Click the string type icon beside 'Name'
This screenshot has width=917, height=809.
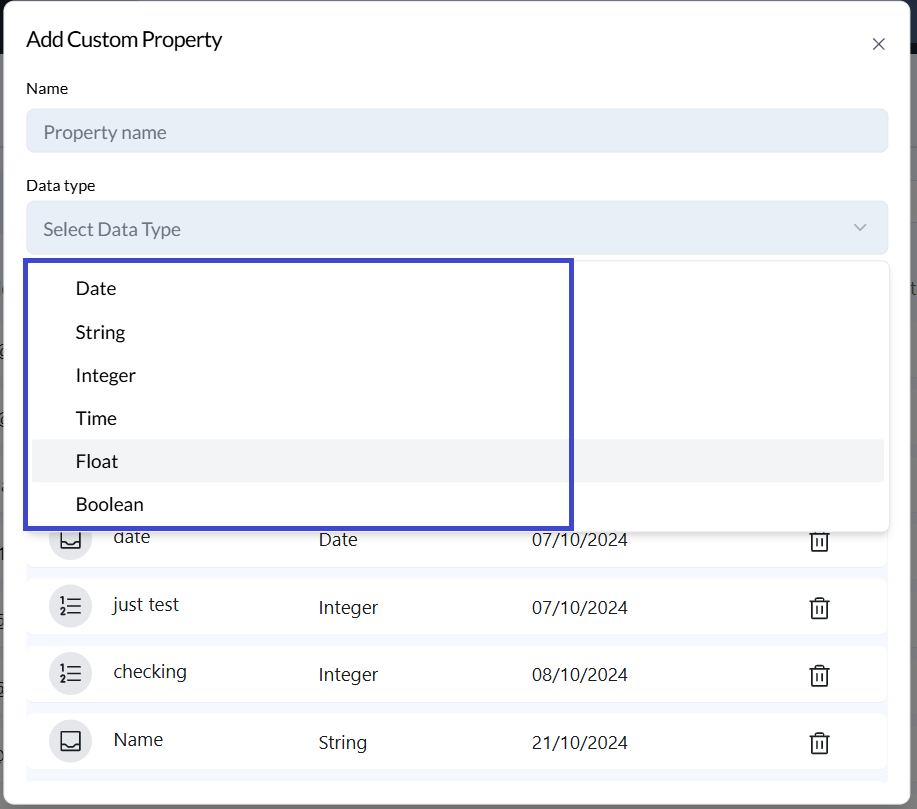pyautogui.click(x=70, y=741)
